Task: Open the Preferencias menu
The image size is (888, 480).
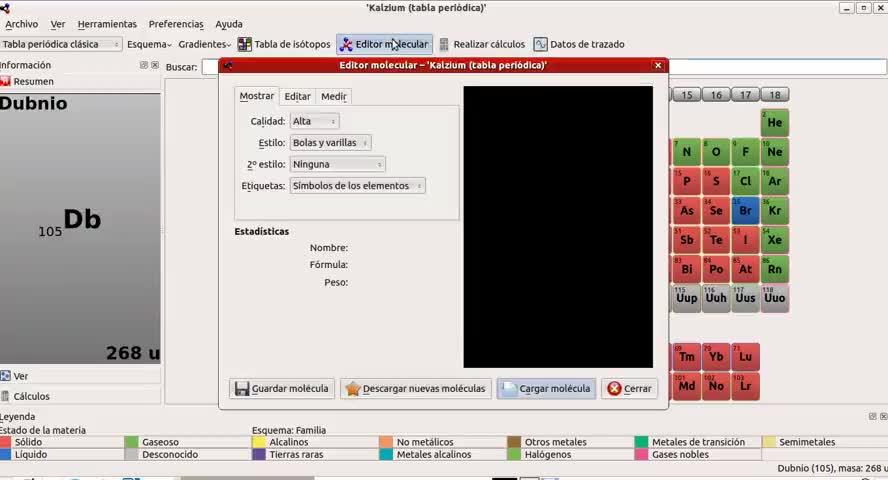Action: pos(176,24)
